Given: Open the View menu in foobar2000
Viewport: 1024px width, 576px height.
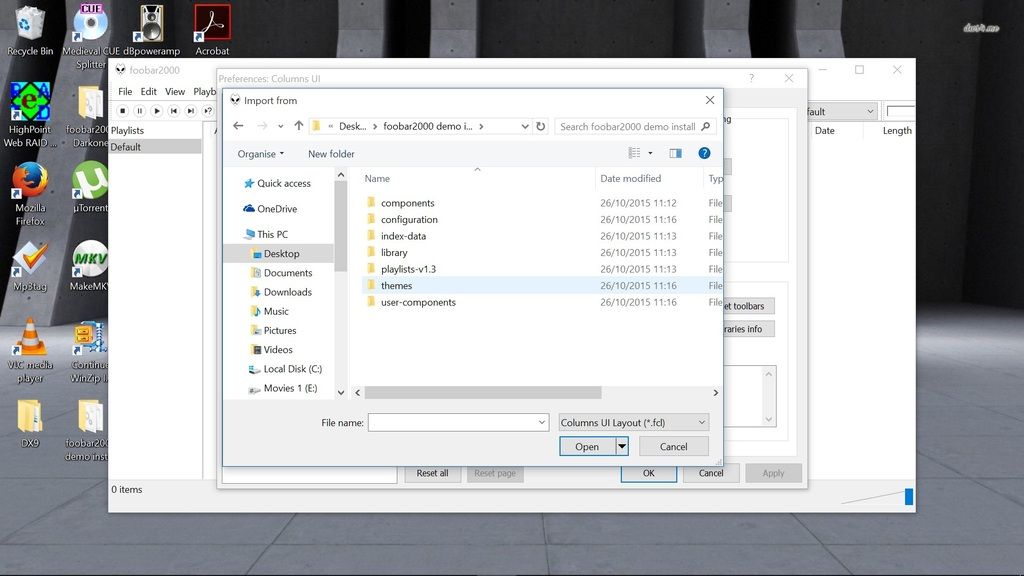Looking at the screenshot, I should pyautogui.click(x=175, y=91).
